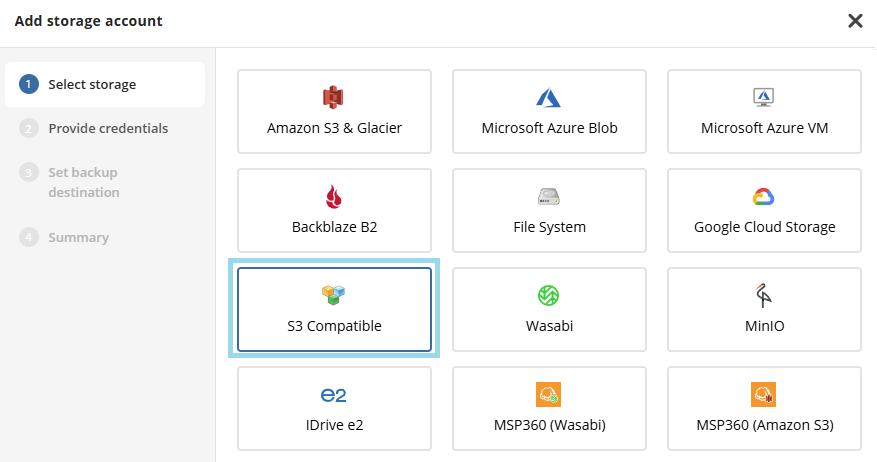Go to Provide credentials step
Image resolution: width=877 pixels, height=462 pixels.
click(108, 128)
